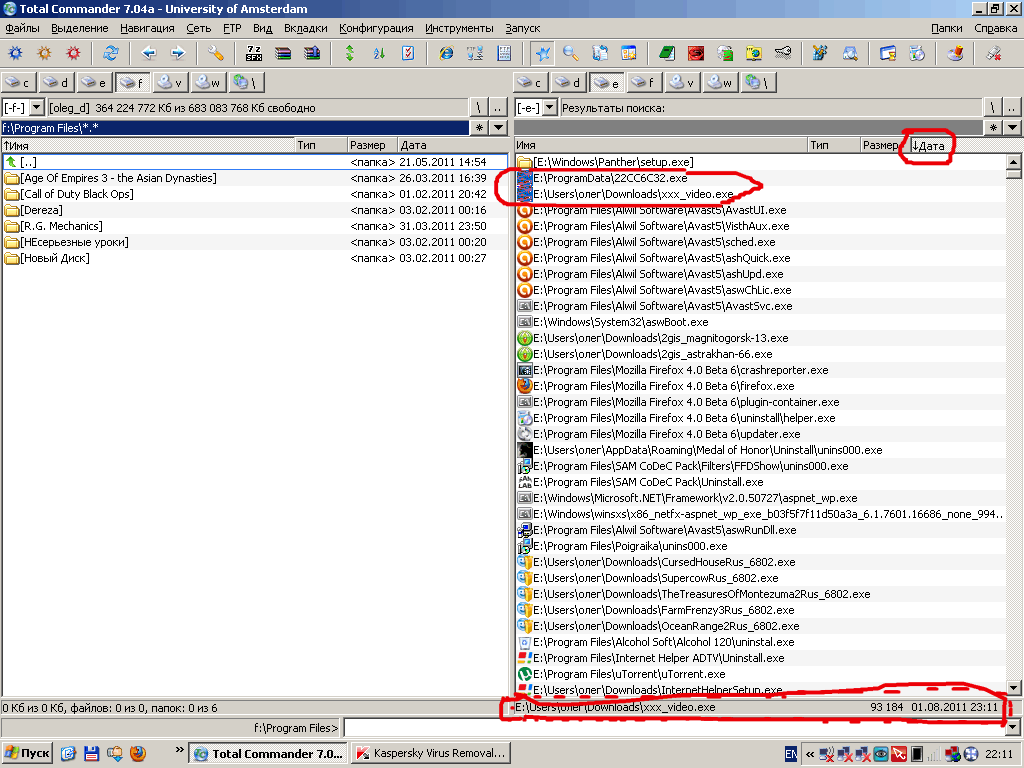Screen dimensions: 1024x768
Task: Open left panel favorites asterisk button
Action: tap(479, 127)
